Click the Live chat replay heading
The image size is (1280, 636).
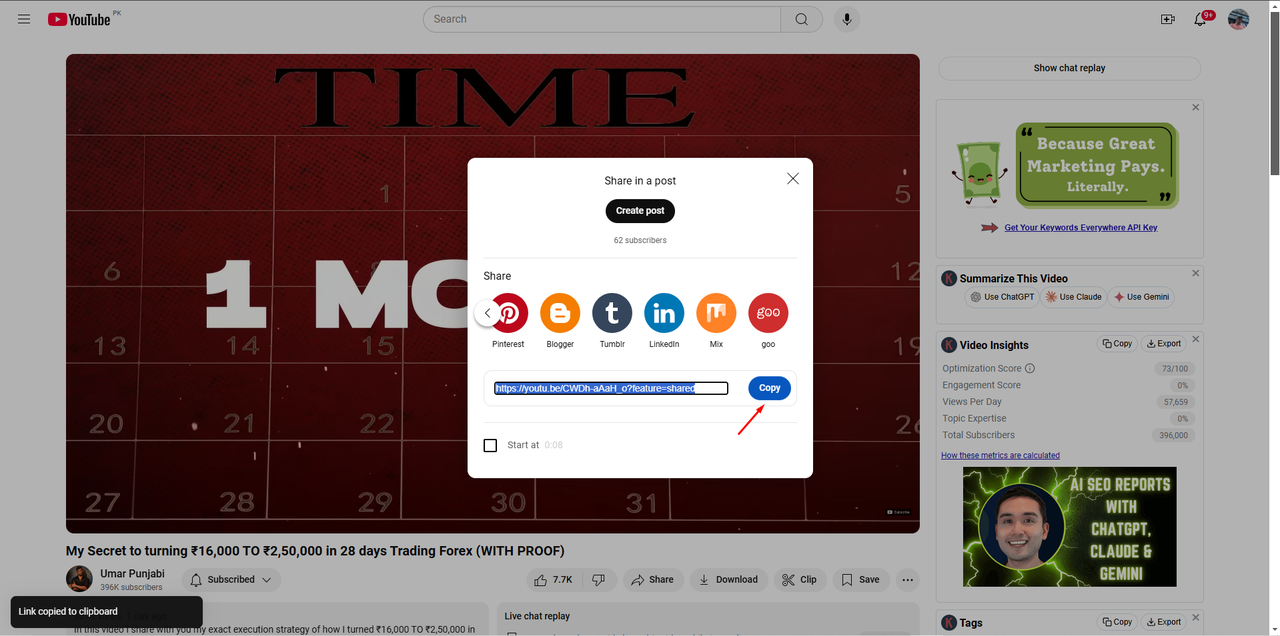[537, 616]
